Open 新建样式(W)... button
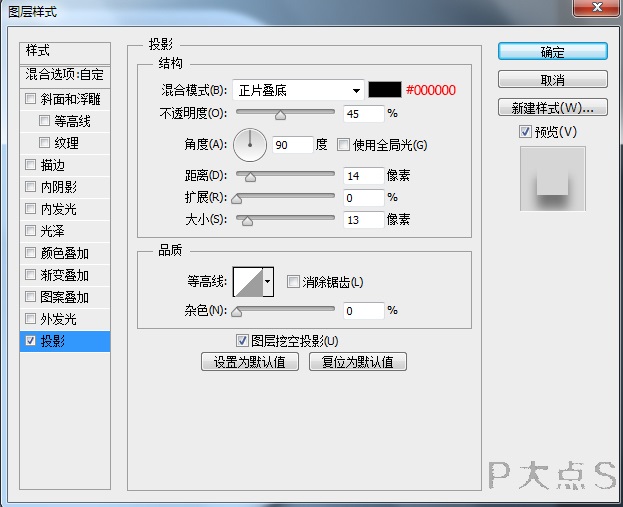Viewport: 623px width, 507px height. 553,107
